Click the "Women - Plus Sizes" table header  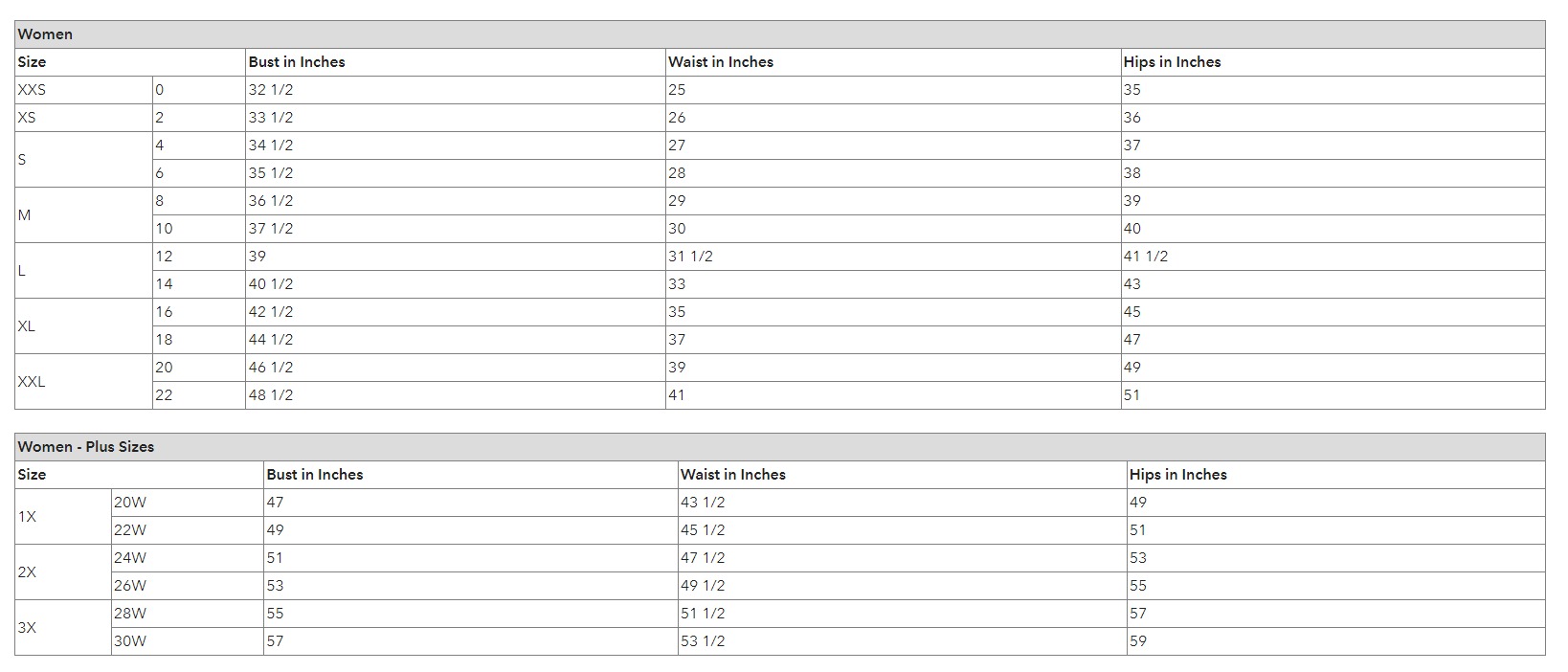click(86, 447)
